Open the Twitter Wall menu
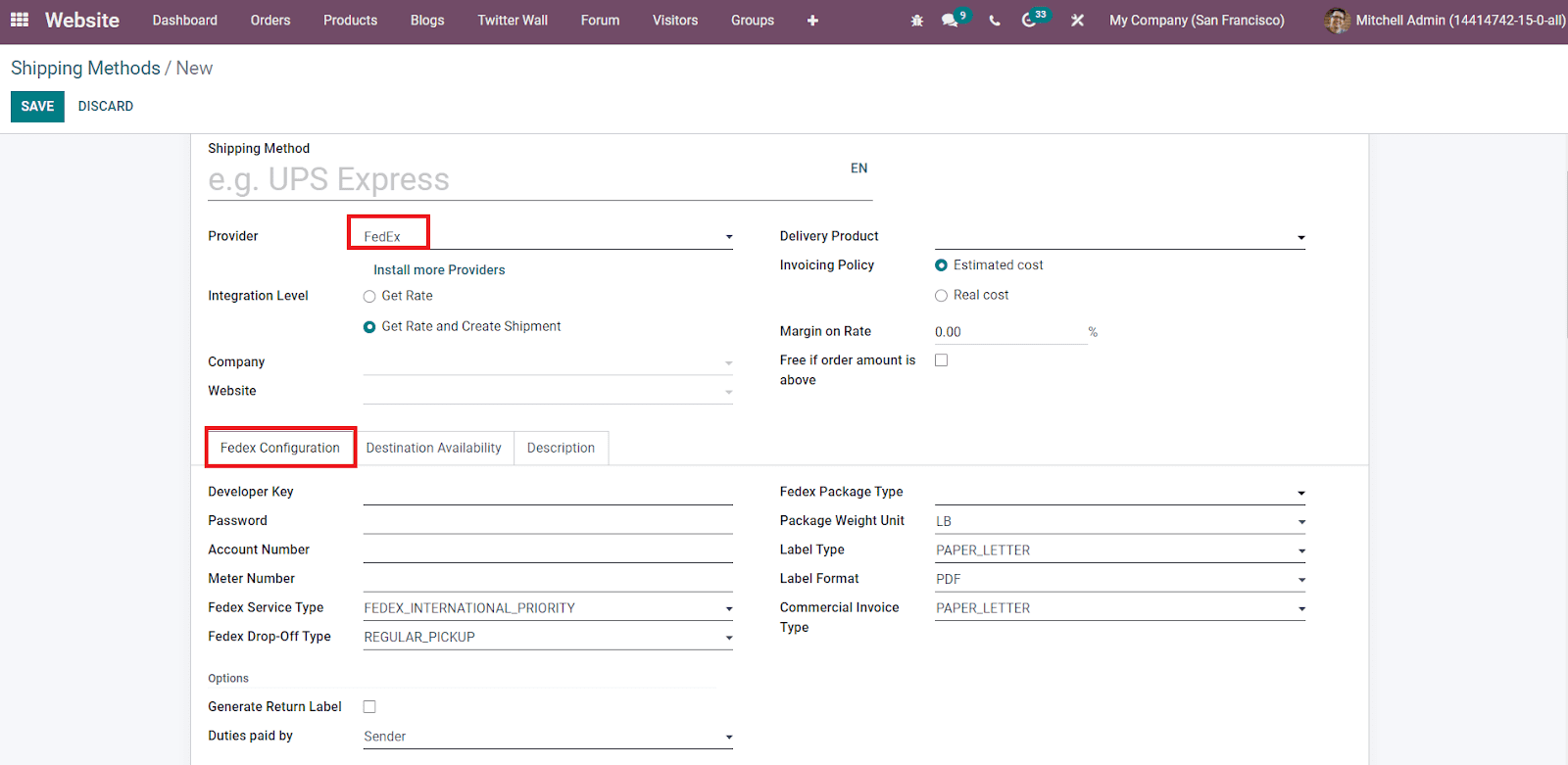Screen dimensions: 1568x765 (513, 21)
